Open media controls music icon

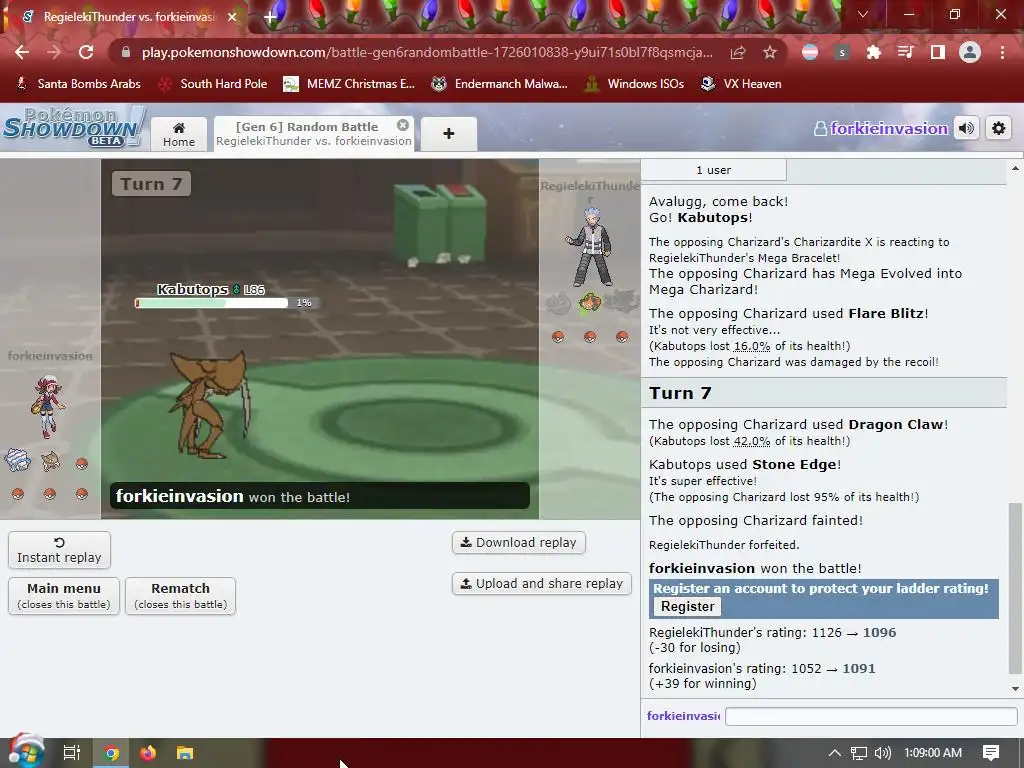point(906,52)
